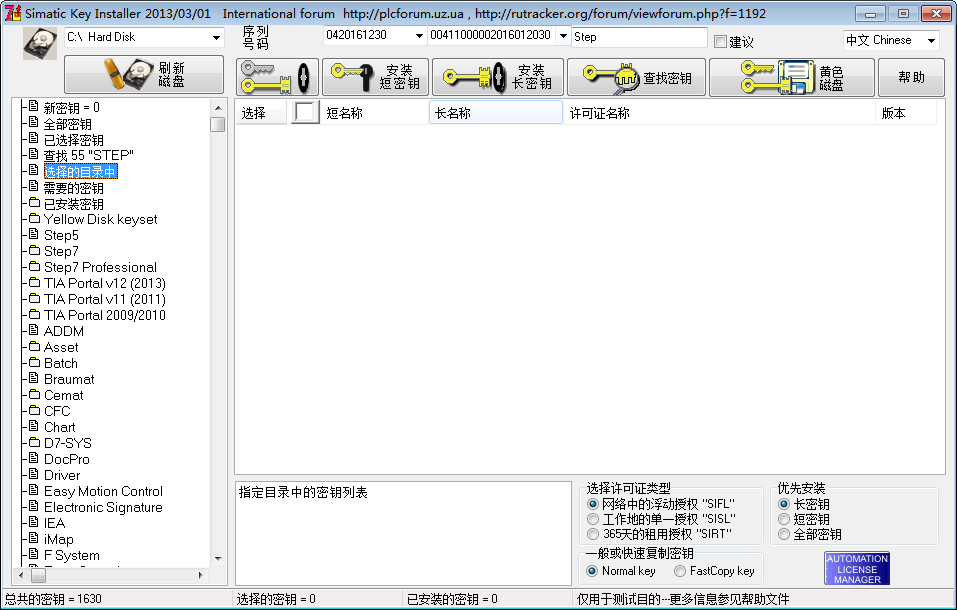957x610 pixels.
Task: Select the Cemat folder item
Action: 63,395
